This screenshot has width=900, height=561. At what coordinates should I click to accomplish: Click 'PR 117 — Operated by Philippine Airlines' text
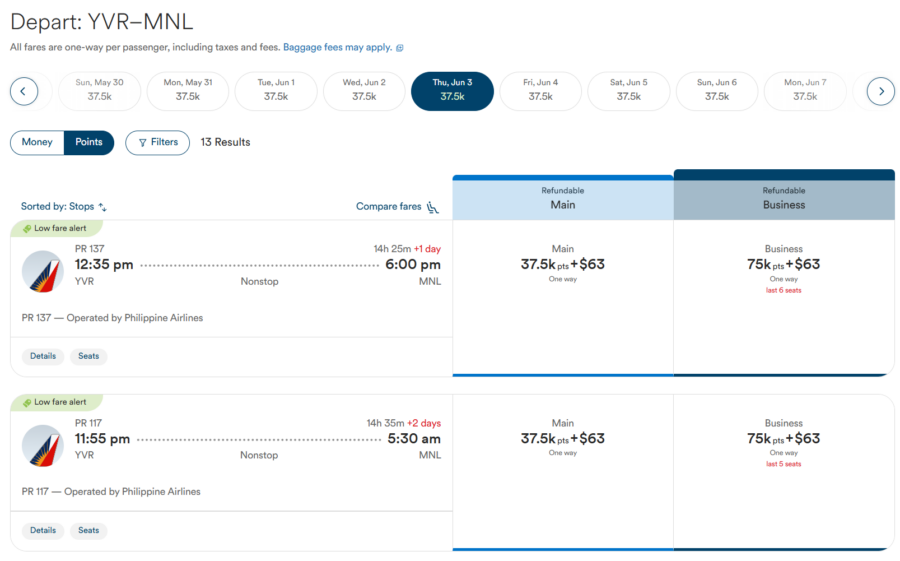click(111, 492)
